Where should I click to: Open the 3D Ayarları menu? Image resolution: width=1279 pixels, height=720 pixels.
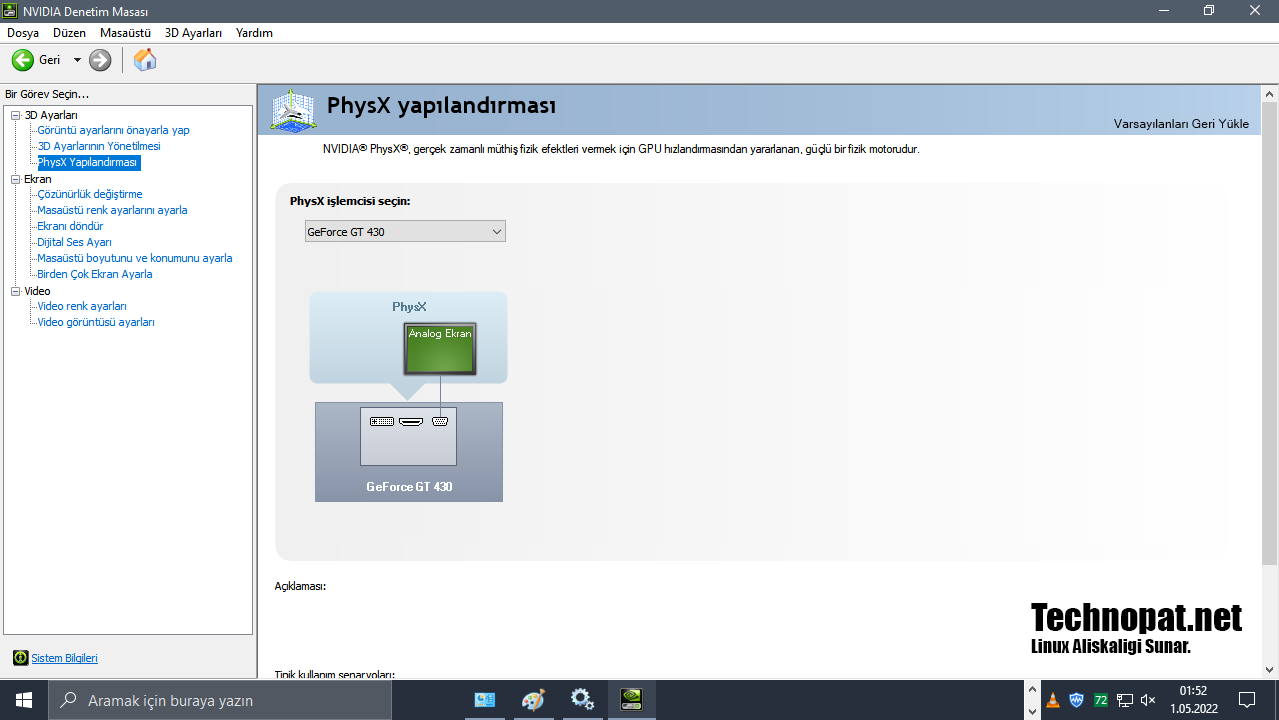pos(193,33)
